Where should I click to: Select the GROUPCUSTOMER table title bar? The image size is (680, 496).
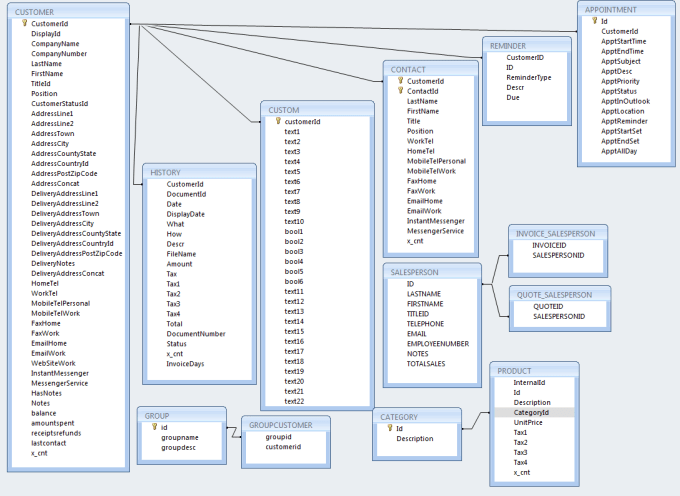[286, 425]
